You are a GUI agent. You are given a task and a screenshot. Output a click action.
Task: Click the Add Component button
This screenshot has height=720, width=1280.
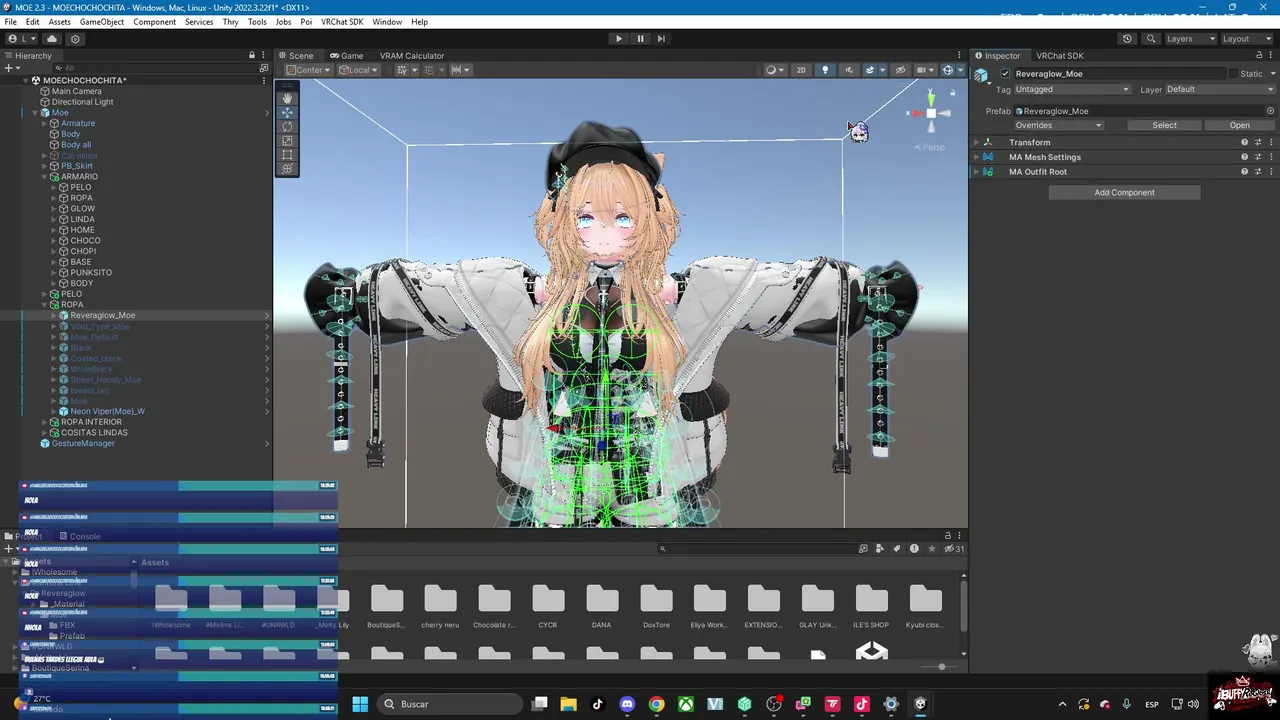pos(1124,193)
